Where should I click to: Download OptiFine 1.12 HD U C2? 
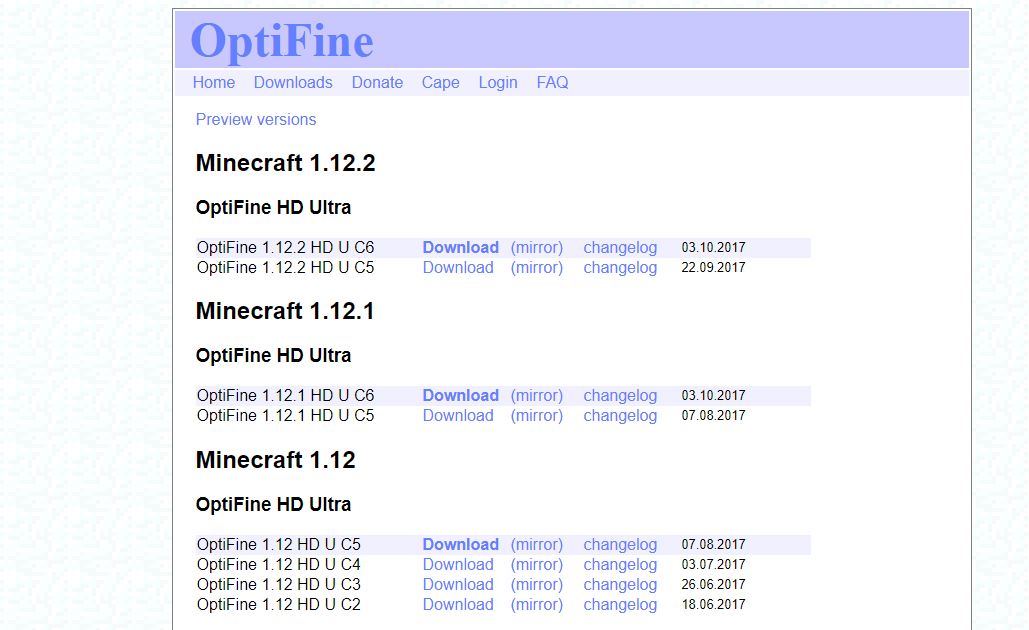pos(458,604)
